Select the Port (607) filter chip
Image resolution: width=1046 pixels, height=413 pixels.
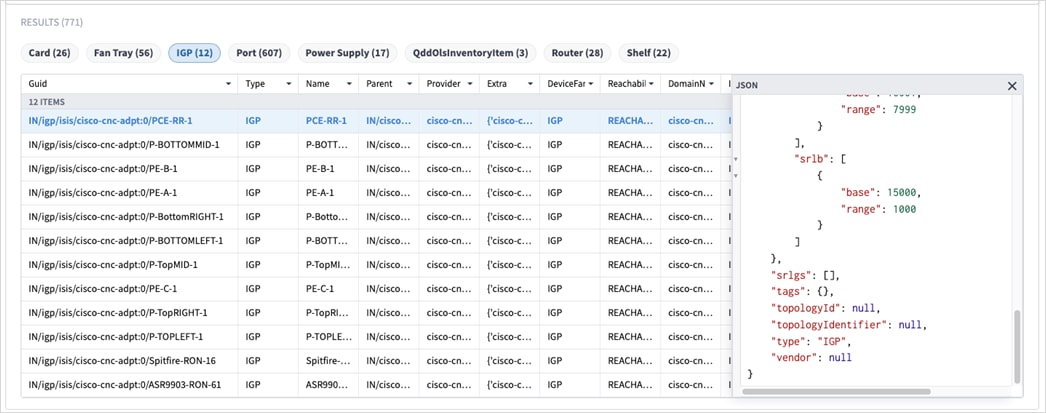pyautogui.click(x=259, y=53)
